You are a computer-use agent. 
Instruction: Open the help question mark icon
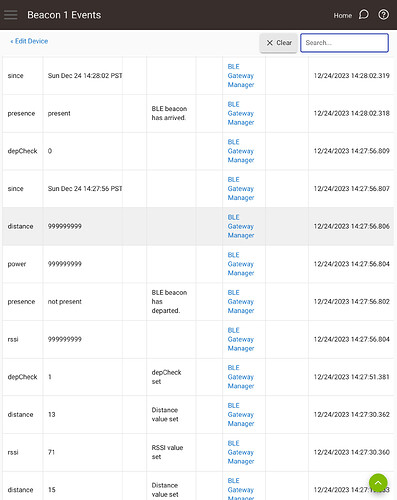(383, 15)
